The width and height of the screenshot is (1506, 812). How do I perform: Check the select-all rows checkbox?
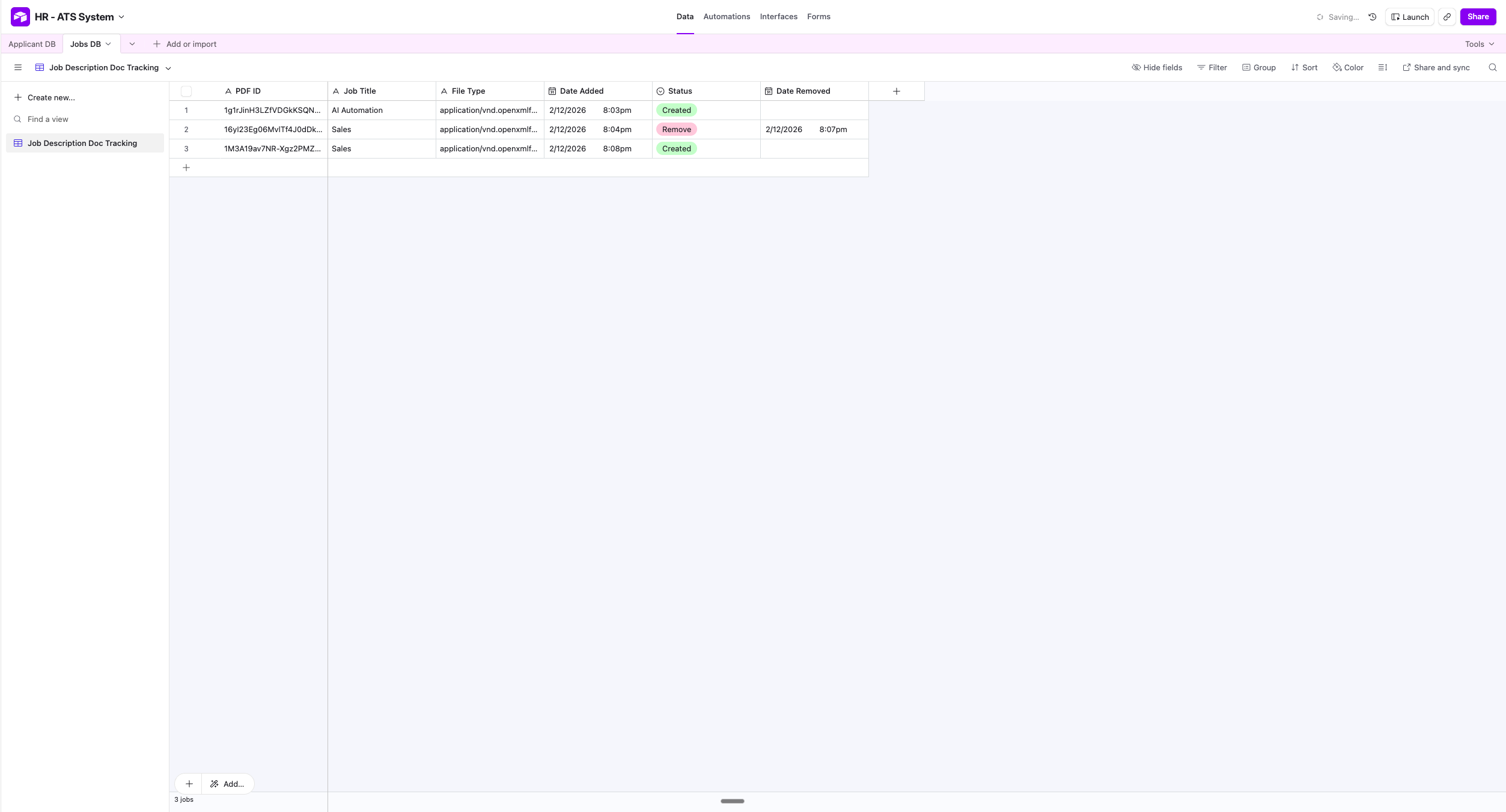(186, 91)
